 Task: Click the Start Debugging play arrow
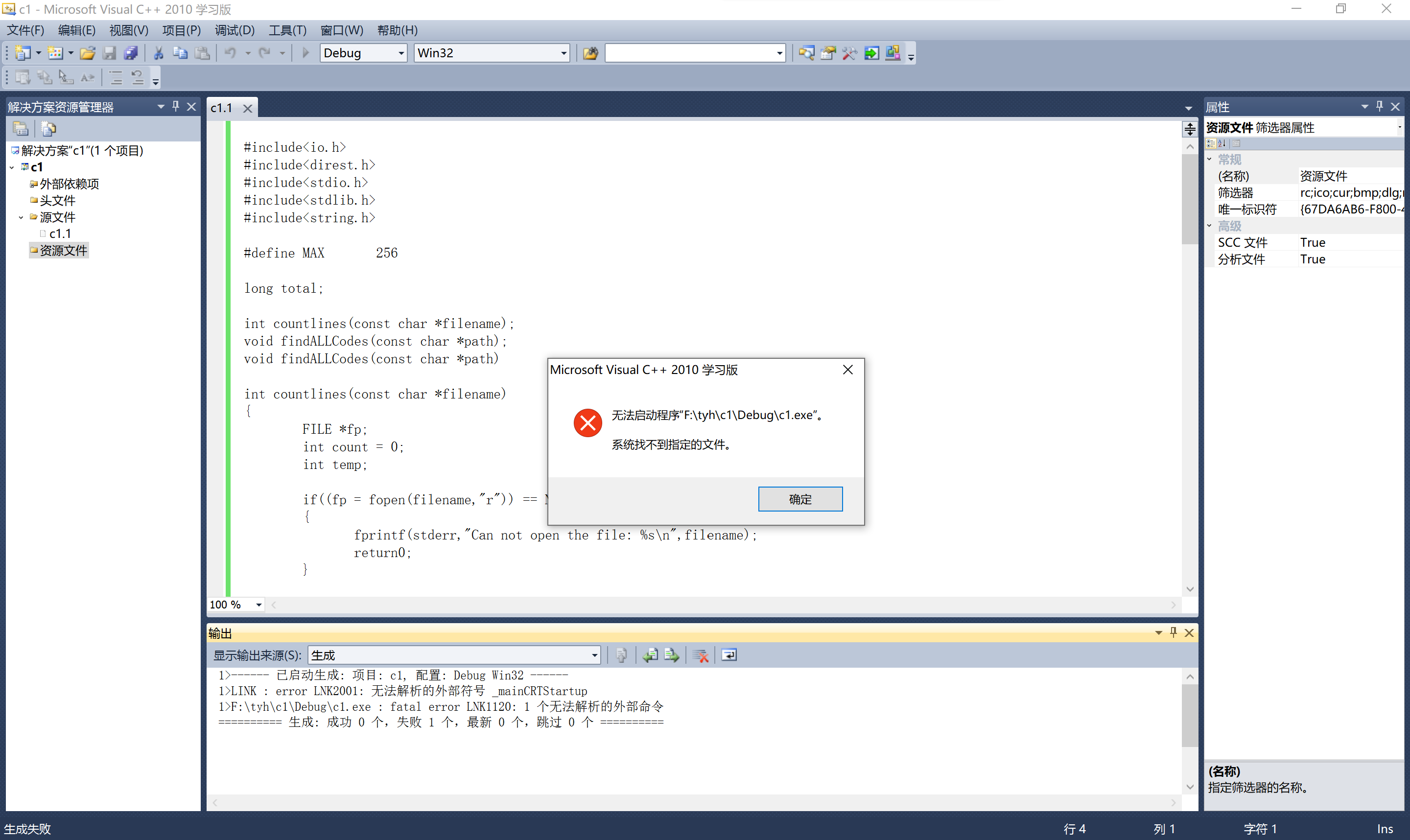305,53
